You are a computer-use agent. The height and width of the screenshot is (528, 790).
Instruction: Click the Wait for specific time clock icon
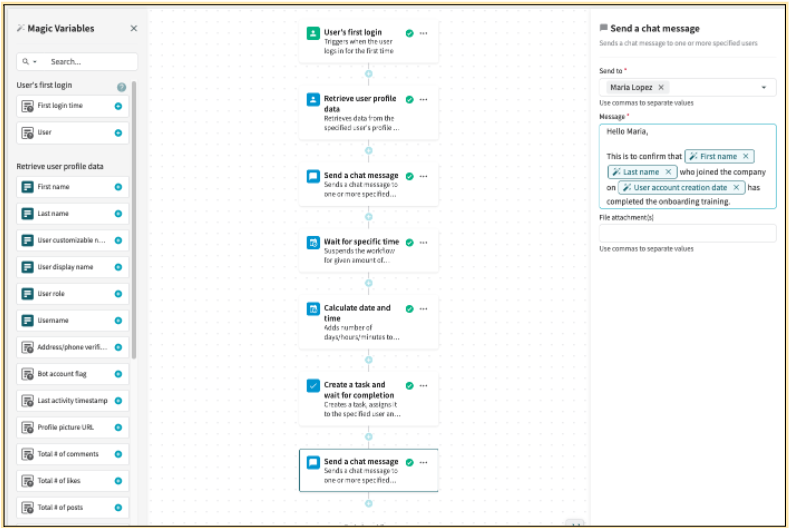tap(313, 242)
